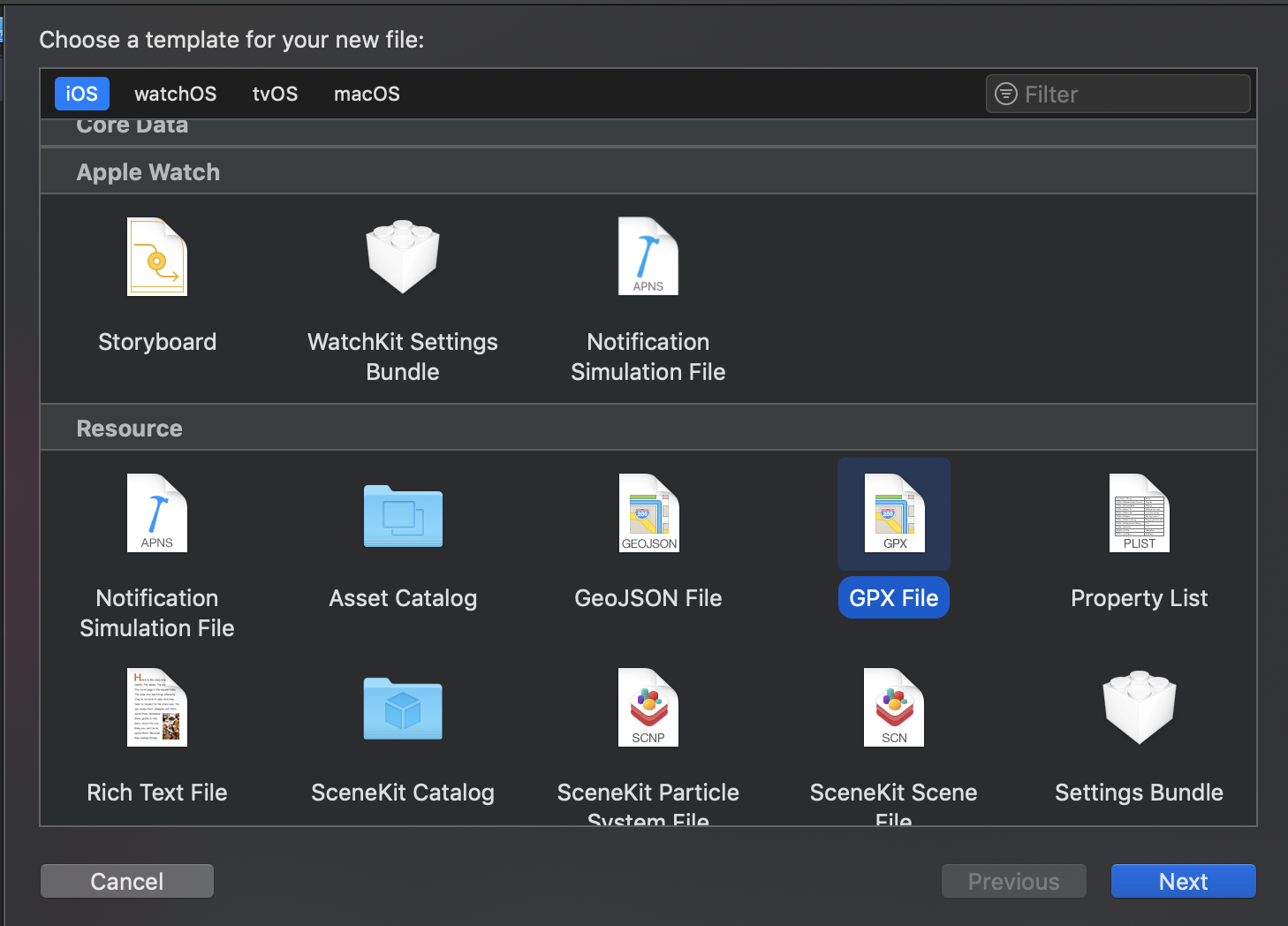Choose the Settings Bundle template icon
This screenshot has width=1288, height=926.
(x=1140, y=708)
